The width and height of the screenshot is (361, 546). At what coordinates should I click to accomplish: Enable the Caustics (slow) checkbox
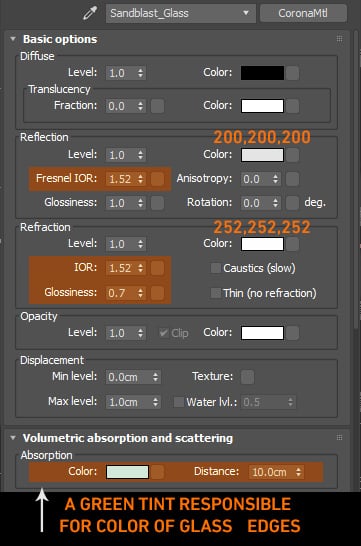215,268
